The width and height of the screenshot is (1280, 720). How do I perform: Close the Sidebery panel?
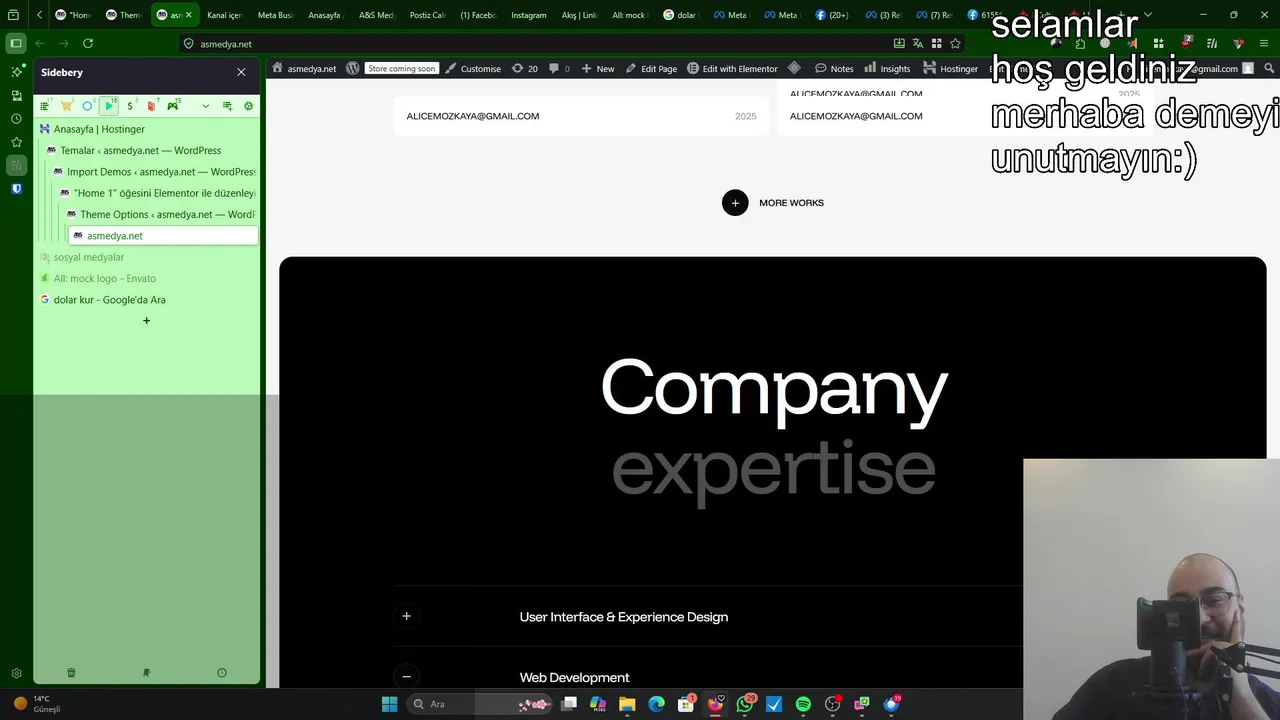coord(241,72)
